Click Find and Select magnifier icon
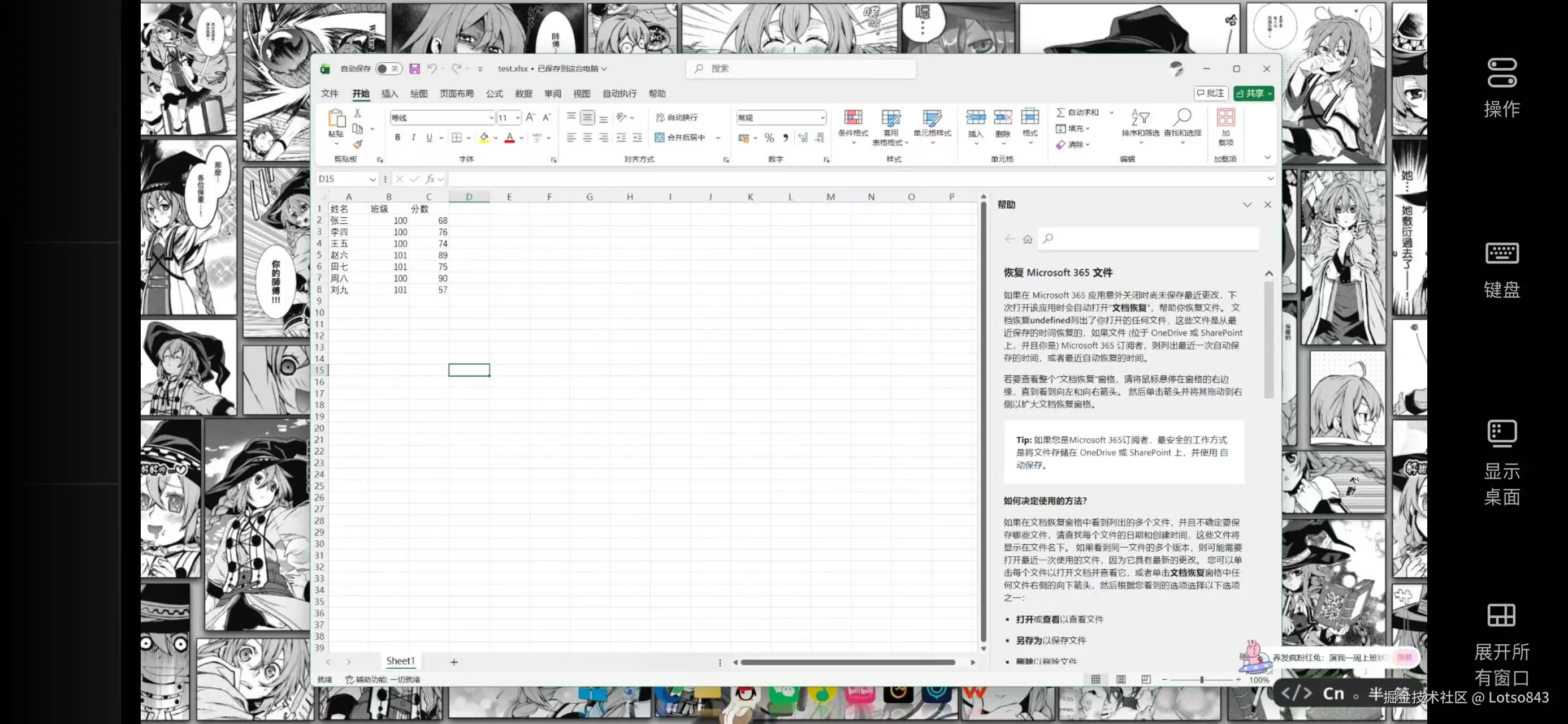This screenshot has height=724, width=1568. coord(1182,118)
